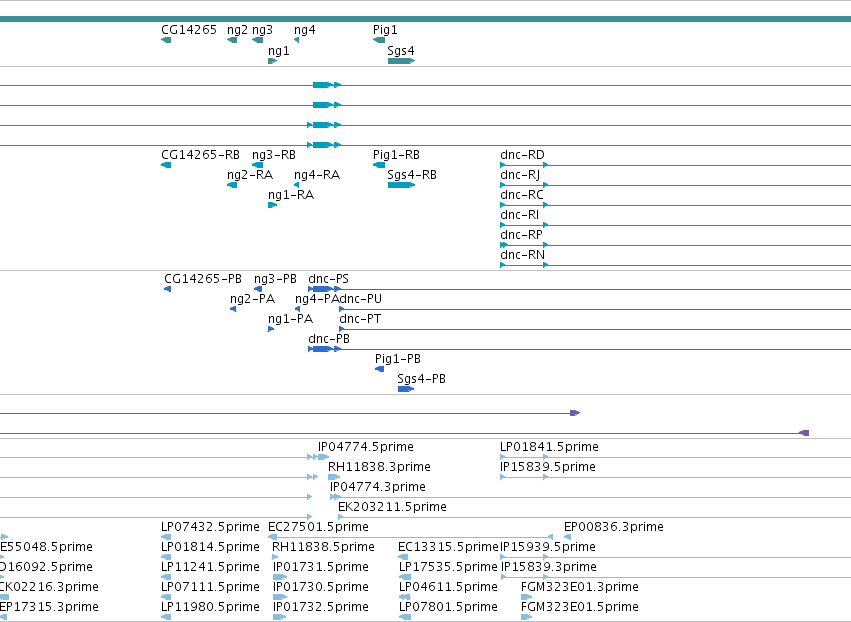Select the ng3 gene label
851x622 pixels.
[262, 30]
